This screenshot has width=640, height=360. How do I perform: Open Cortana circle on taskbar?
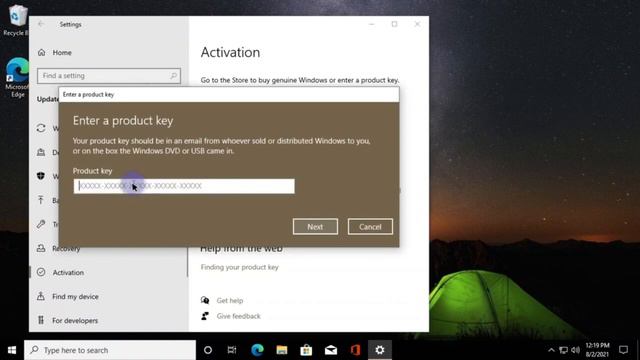(208, 350)
